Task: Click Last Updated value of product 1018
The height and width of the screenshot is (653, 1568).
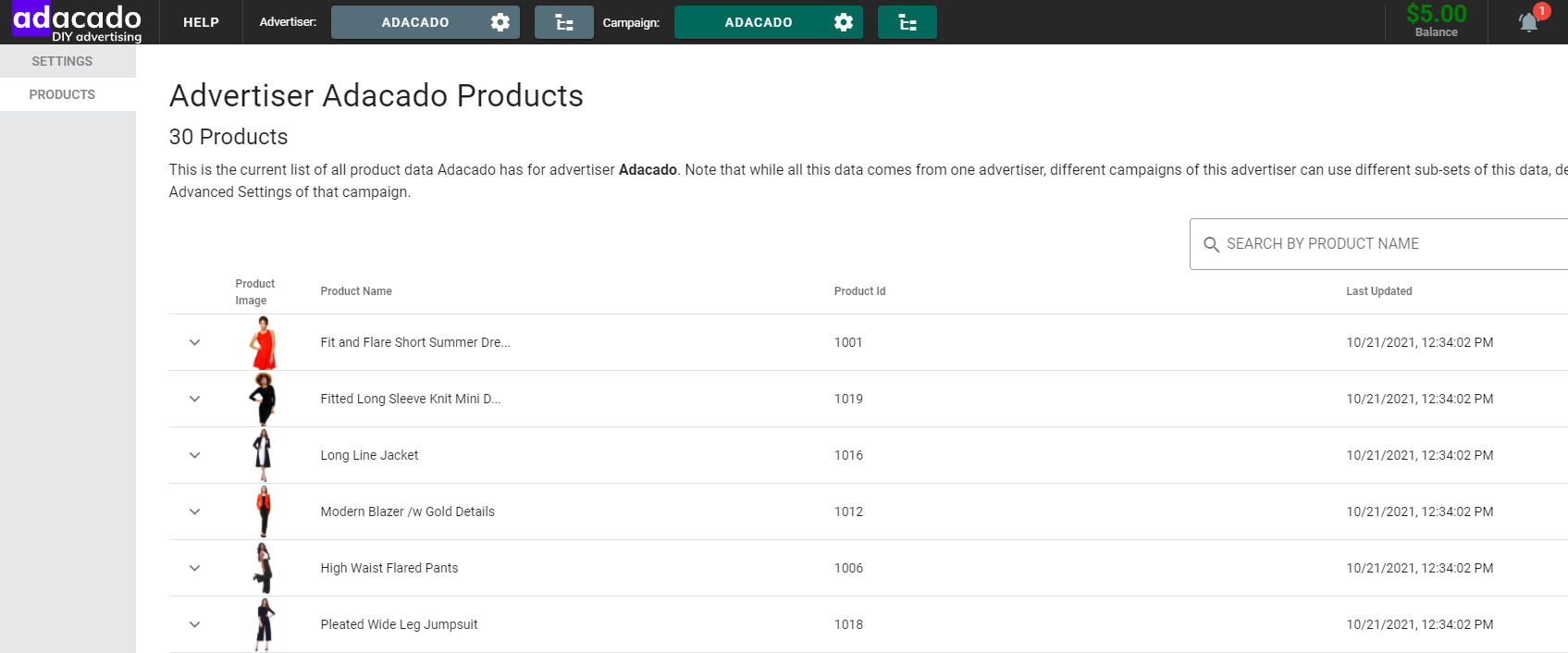Action: (1419, 624)
